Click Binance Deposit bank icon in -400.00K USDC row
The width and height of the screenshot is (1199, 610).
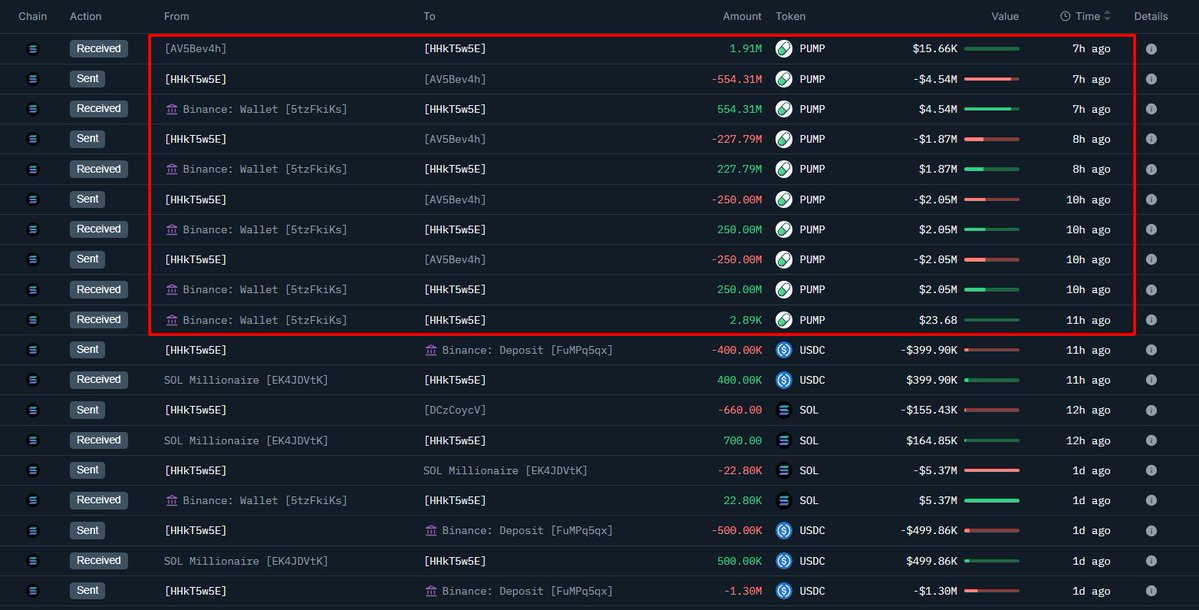click(x=431, y=350)
